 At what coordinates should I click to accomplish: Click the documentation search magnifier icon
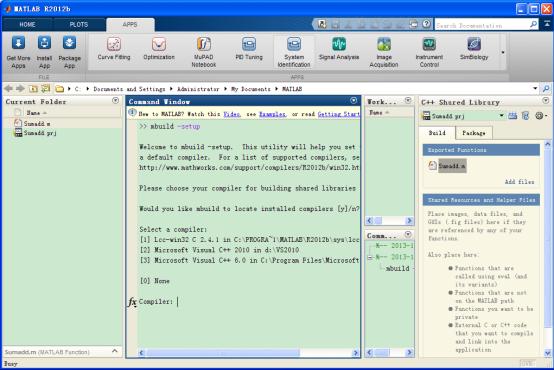click(x=534, y=24)
